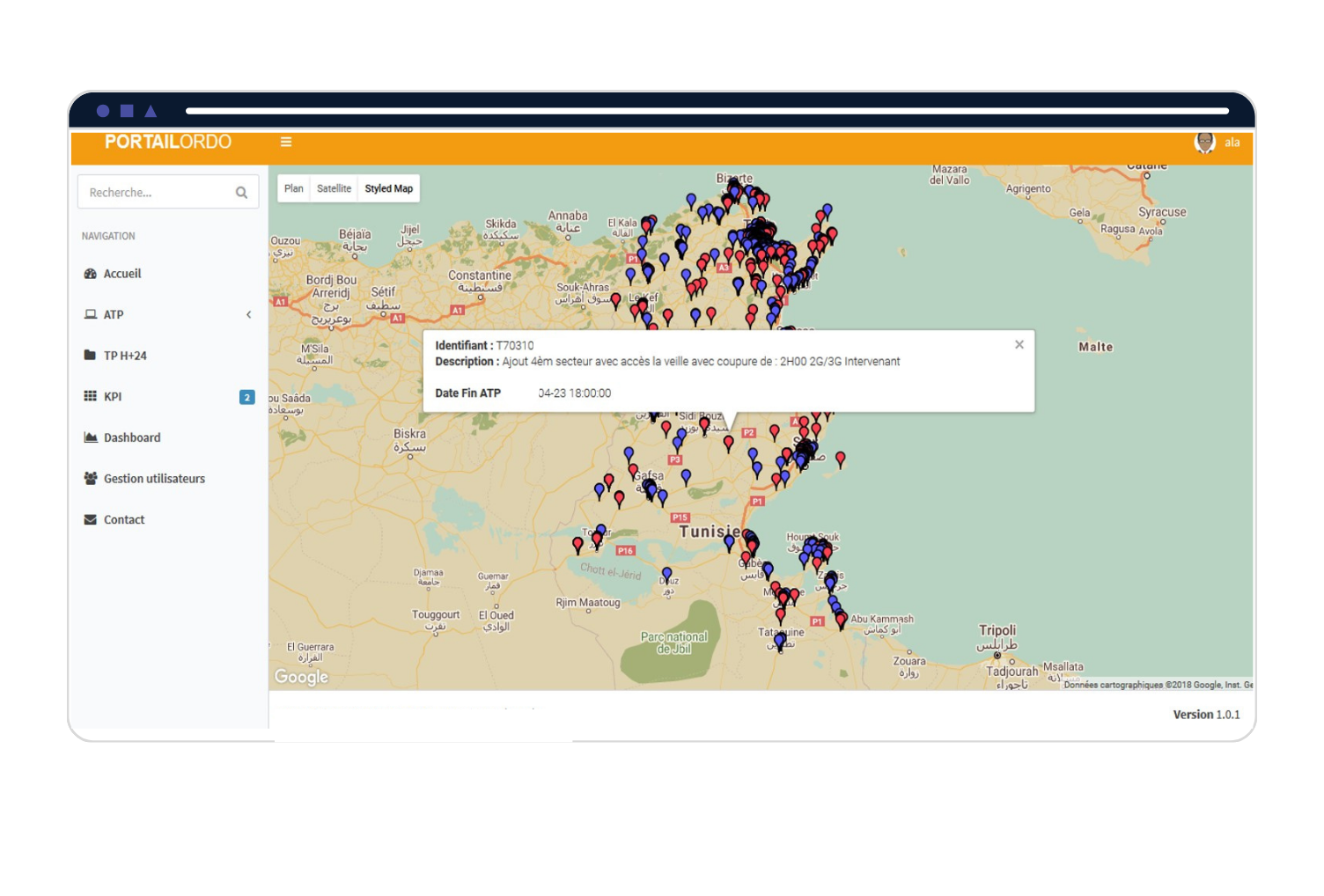The height and width of the screenshot is (896, 1324).
Task: Click the search magnifier icon
Action: 241,193
